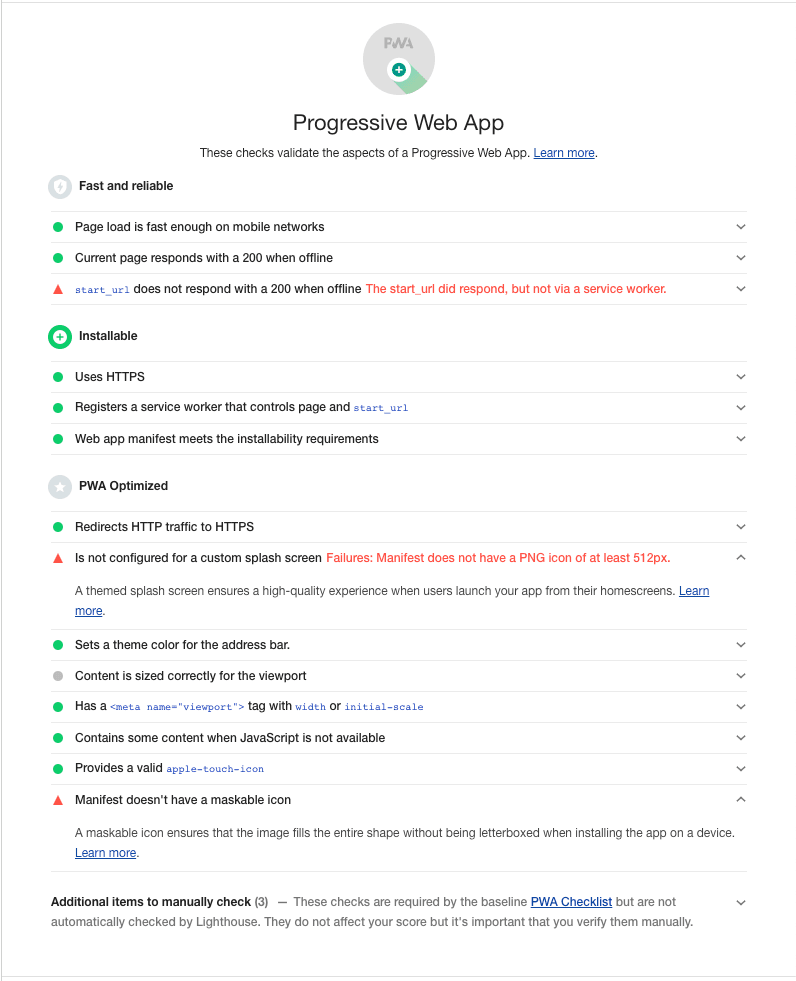Expand the Page load is fast enough audit

point(741,226)
